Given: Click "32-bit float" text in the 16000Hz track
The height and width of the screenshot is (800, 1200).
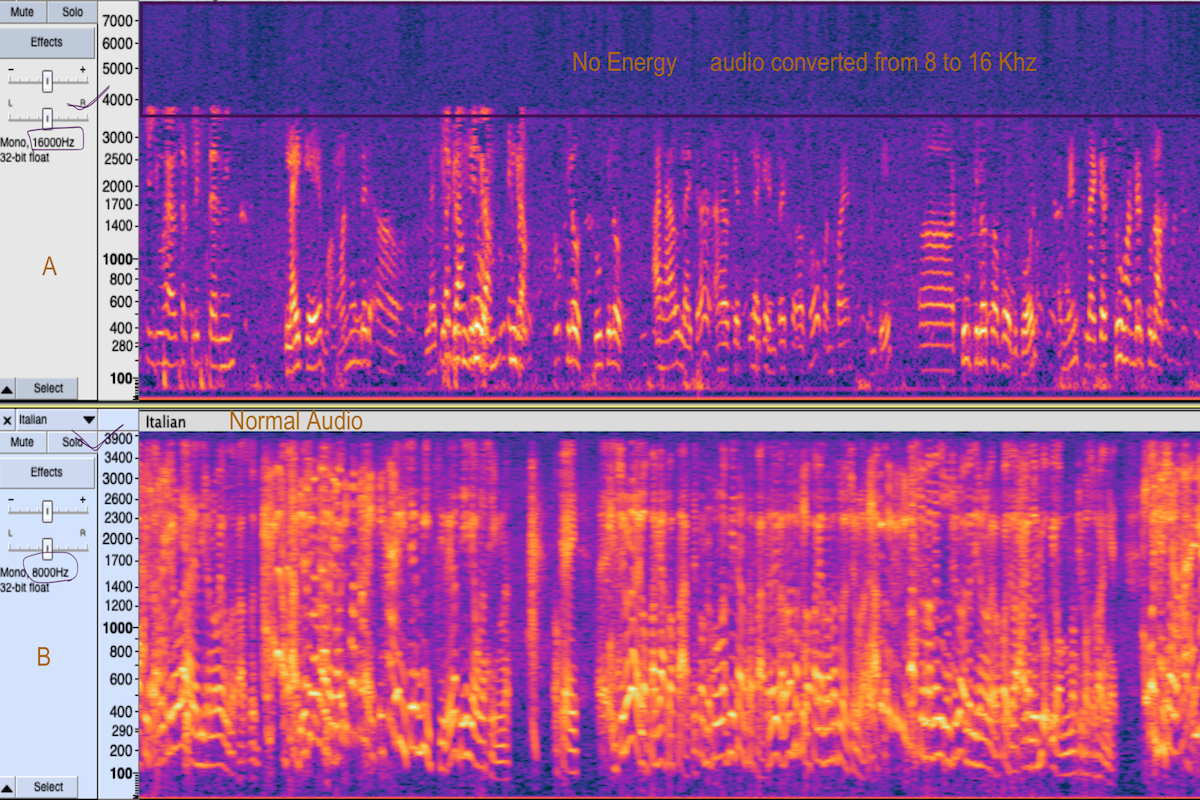Looking at the screenshot, I should (x=25, y=157).
